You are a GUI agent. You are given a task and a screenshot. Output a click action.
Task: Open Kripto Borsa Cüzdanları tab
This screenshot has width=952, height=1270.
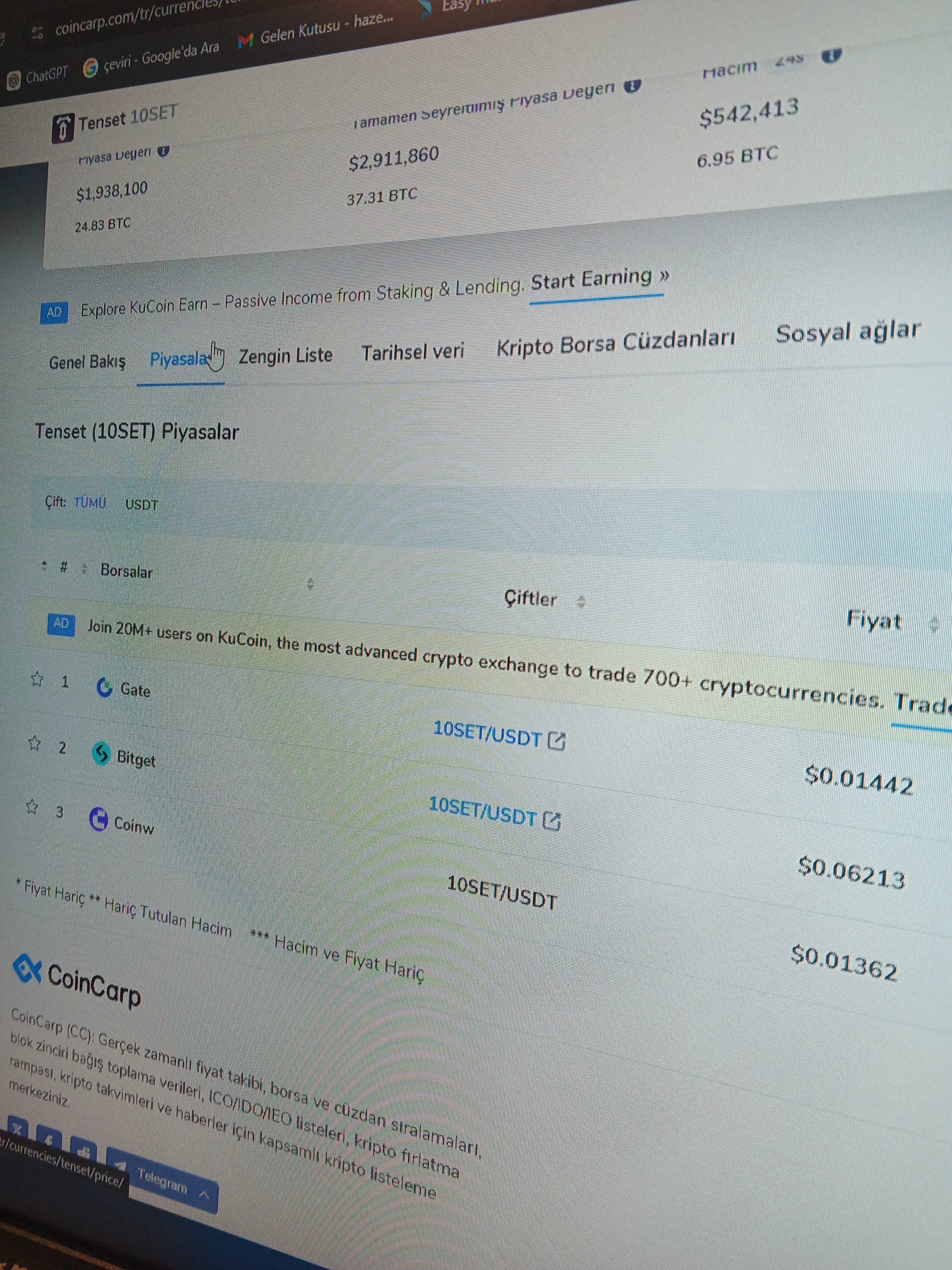click(616, 344)
